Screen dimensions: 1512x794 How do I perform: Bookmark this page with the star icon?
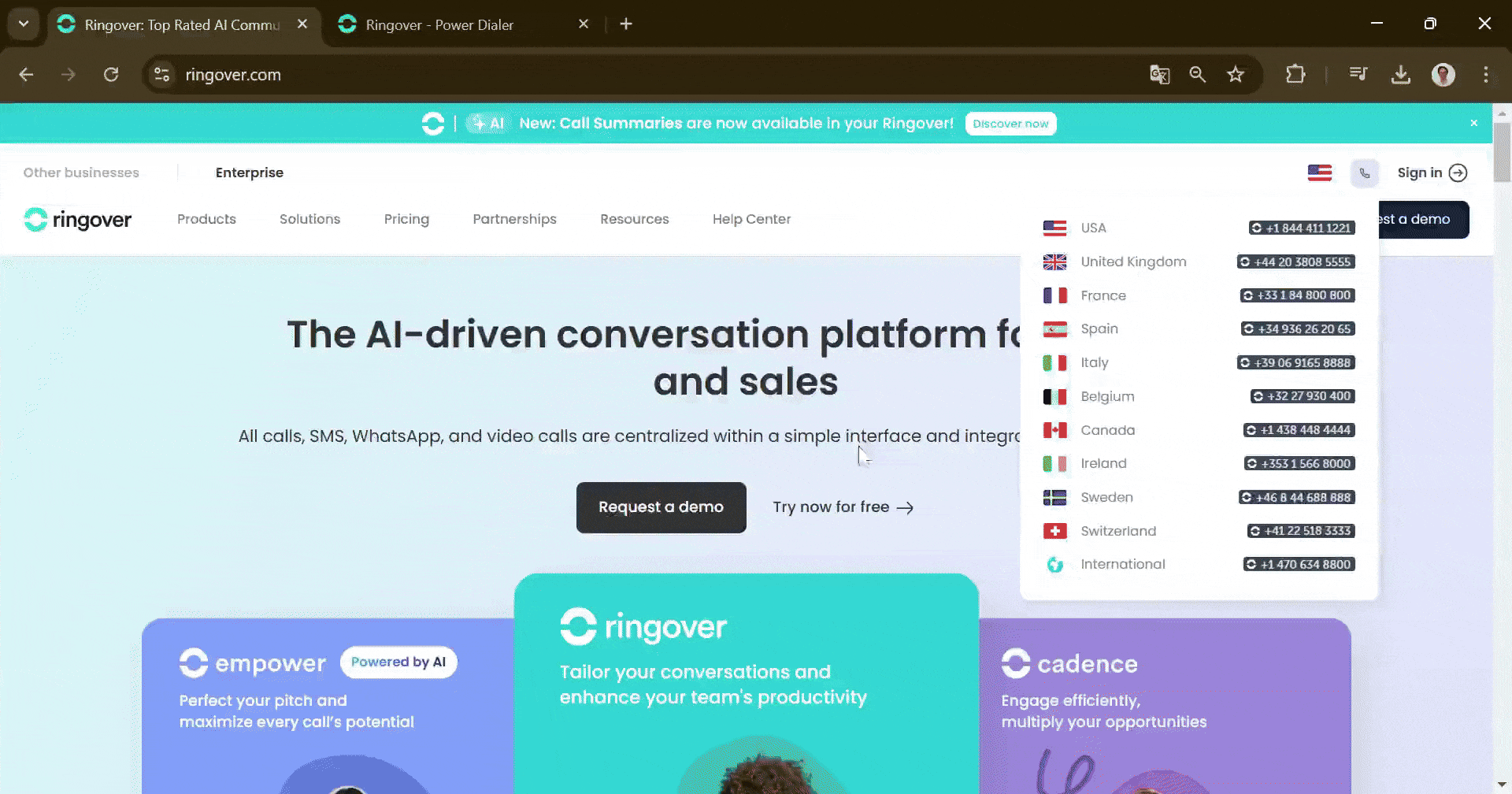pyautogui.click(x=1236, y=75)
